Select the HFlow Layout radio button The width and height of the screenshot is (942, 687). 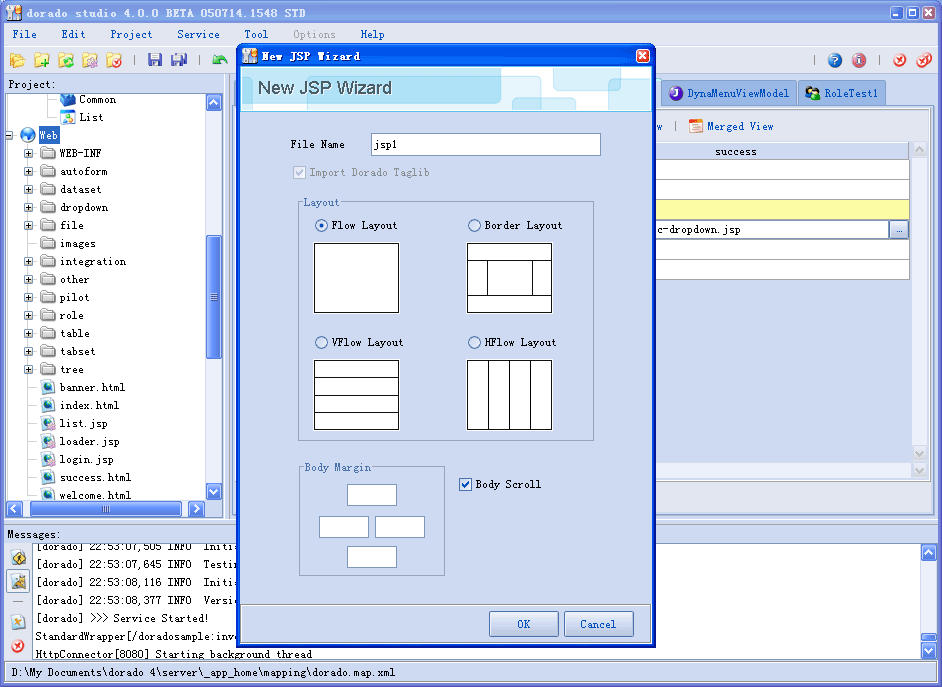[474, 342]
